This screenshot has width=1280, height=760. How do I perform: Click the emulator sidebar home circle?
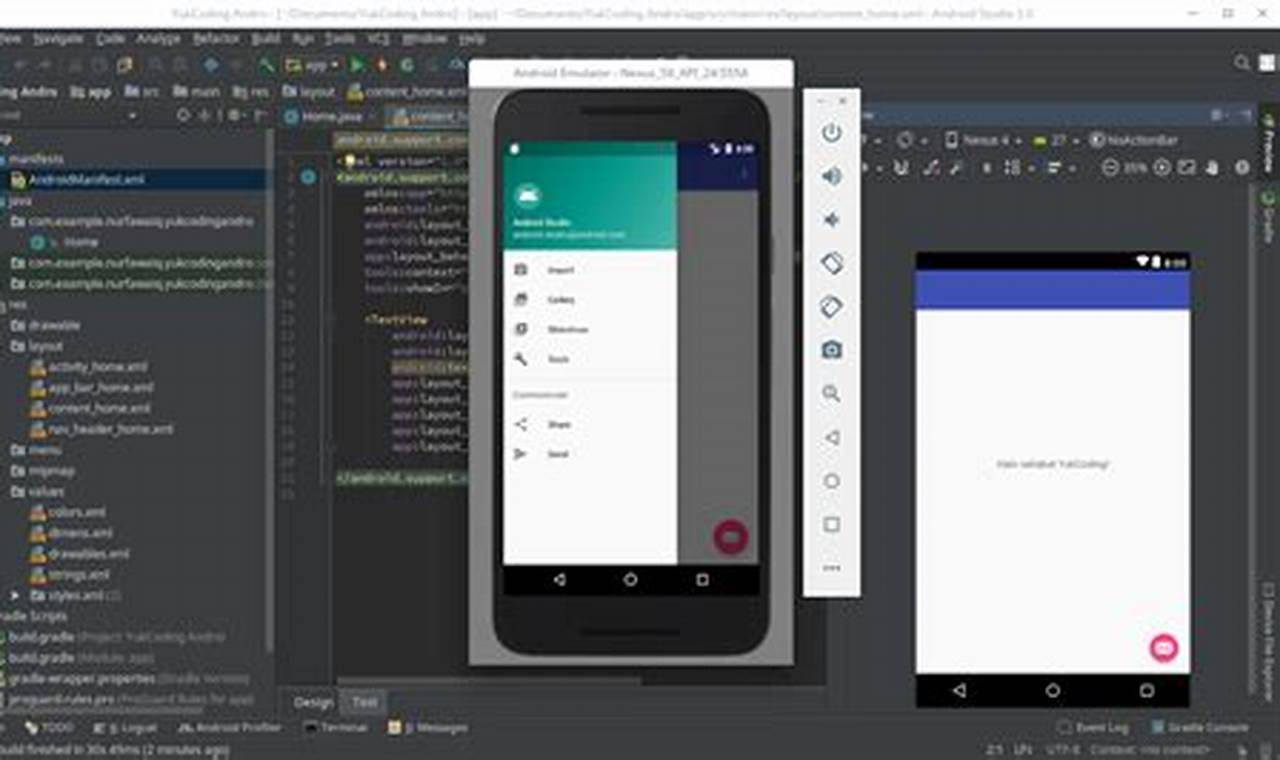pos(831,481)
